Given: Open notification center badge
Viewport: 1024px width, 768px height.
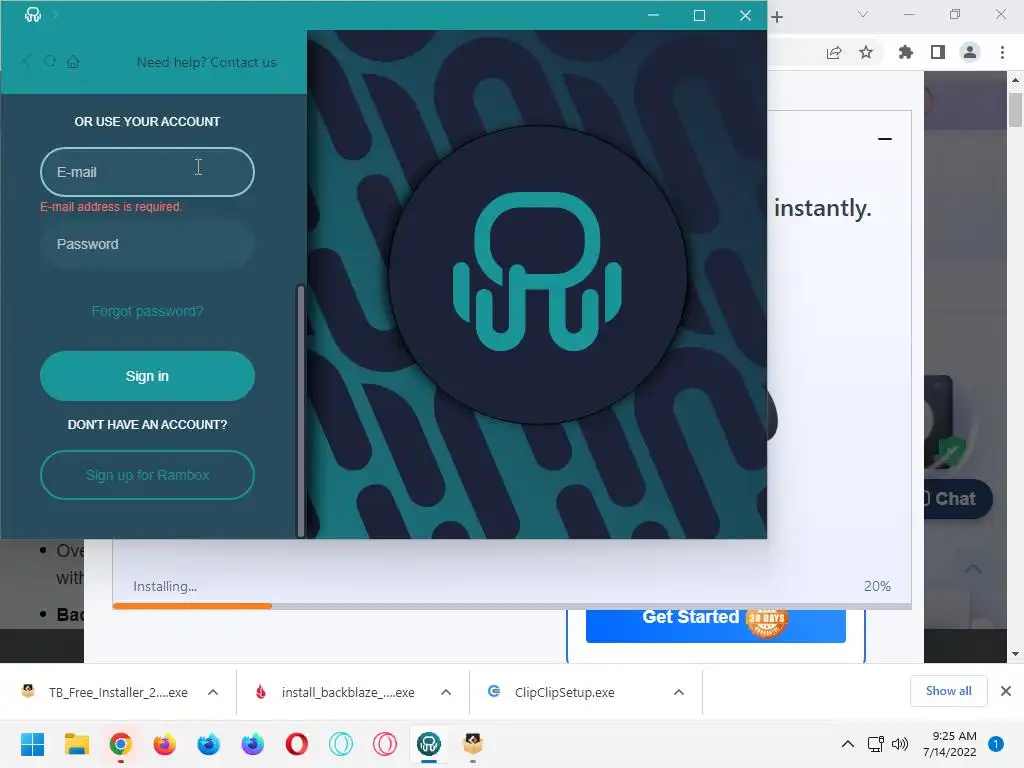Looking at the screenshot, I should click(x=996, y=744).
